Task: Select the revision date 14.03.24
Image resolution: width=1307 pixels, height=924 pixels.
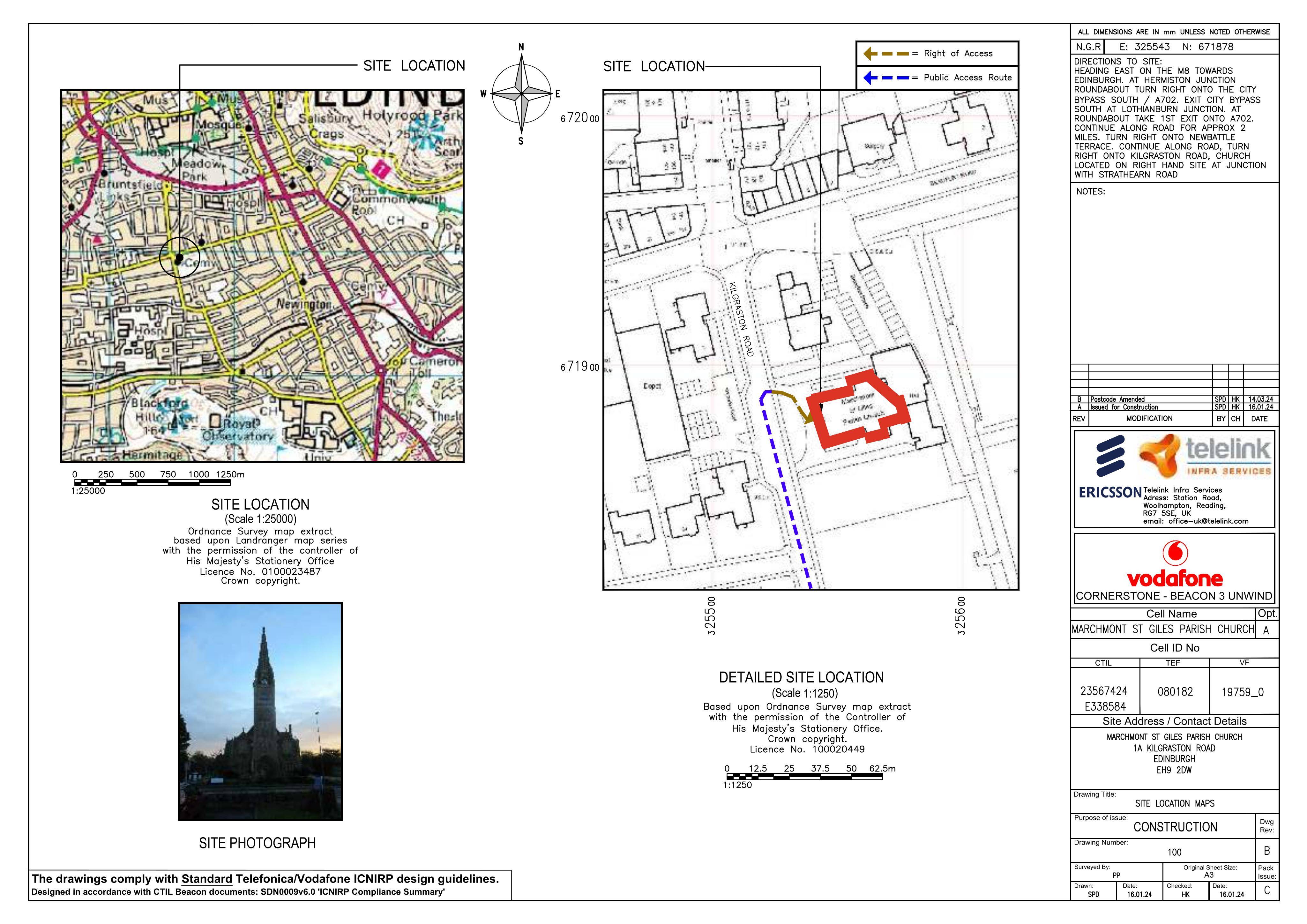Action: coord(1260,399)
